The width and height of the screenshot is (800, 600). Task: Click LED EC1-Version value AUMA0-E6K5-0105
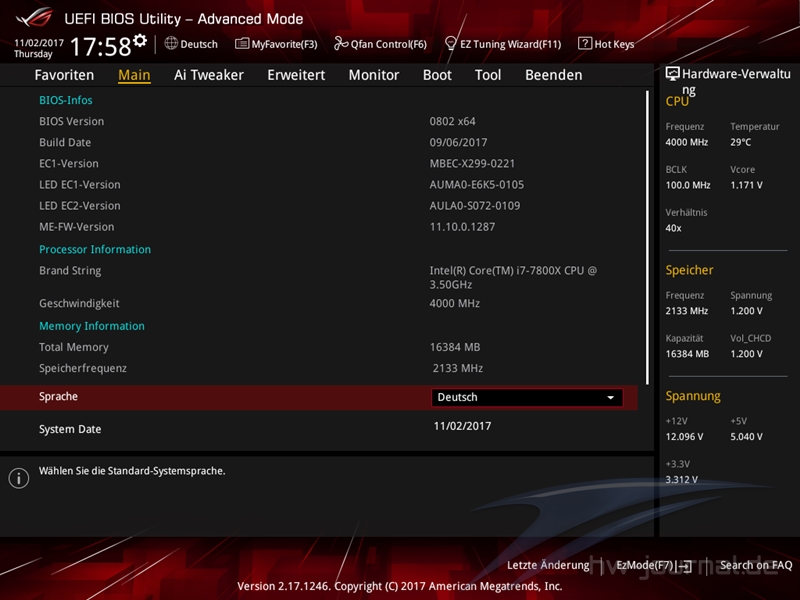pyautogui.click(x=477, y=185)
